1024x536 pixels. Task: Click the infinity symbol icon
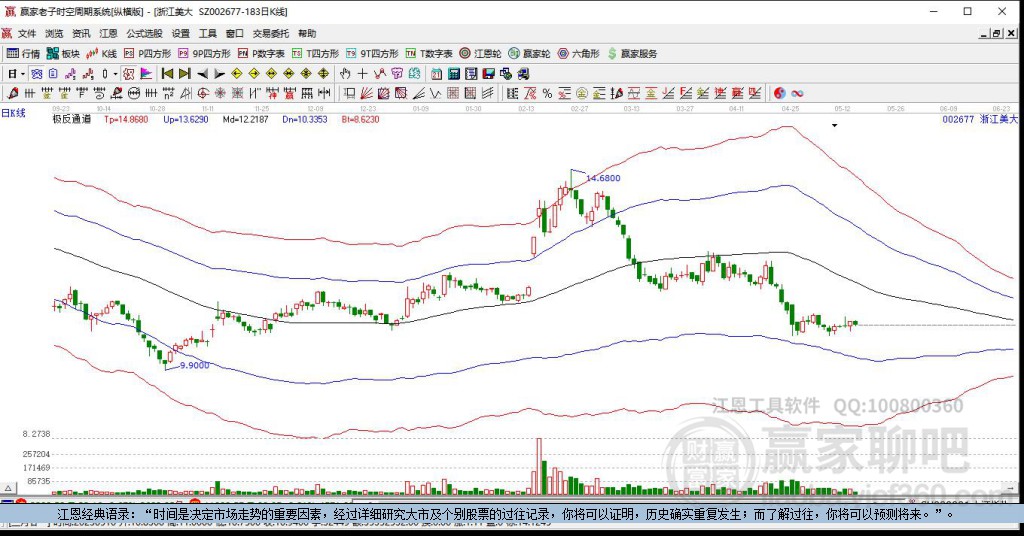[797, 93]
